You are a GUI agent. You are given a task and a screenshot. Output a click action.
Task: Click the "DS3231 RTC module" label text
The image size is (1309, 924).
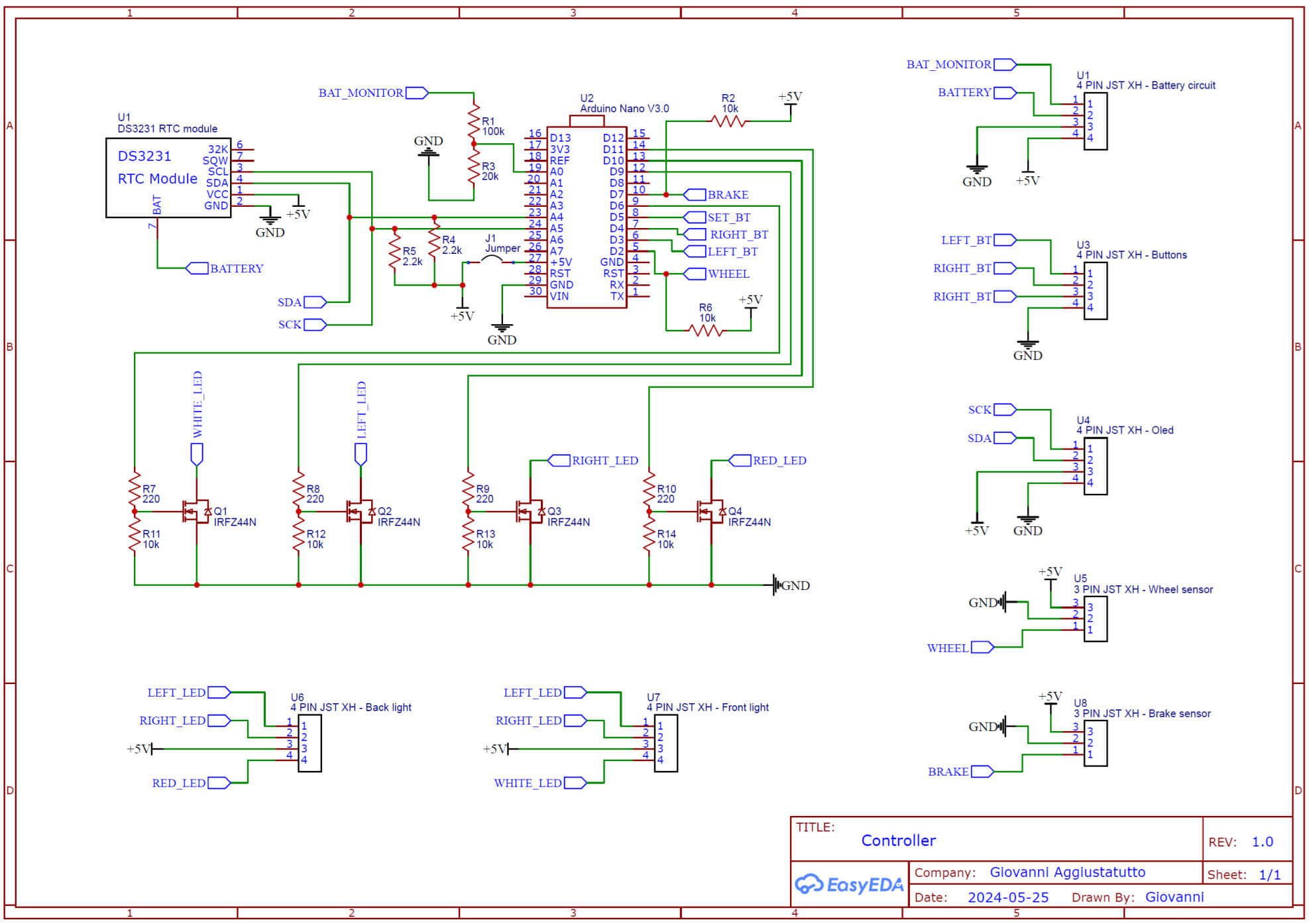click(x=168, y=129)
